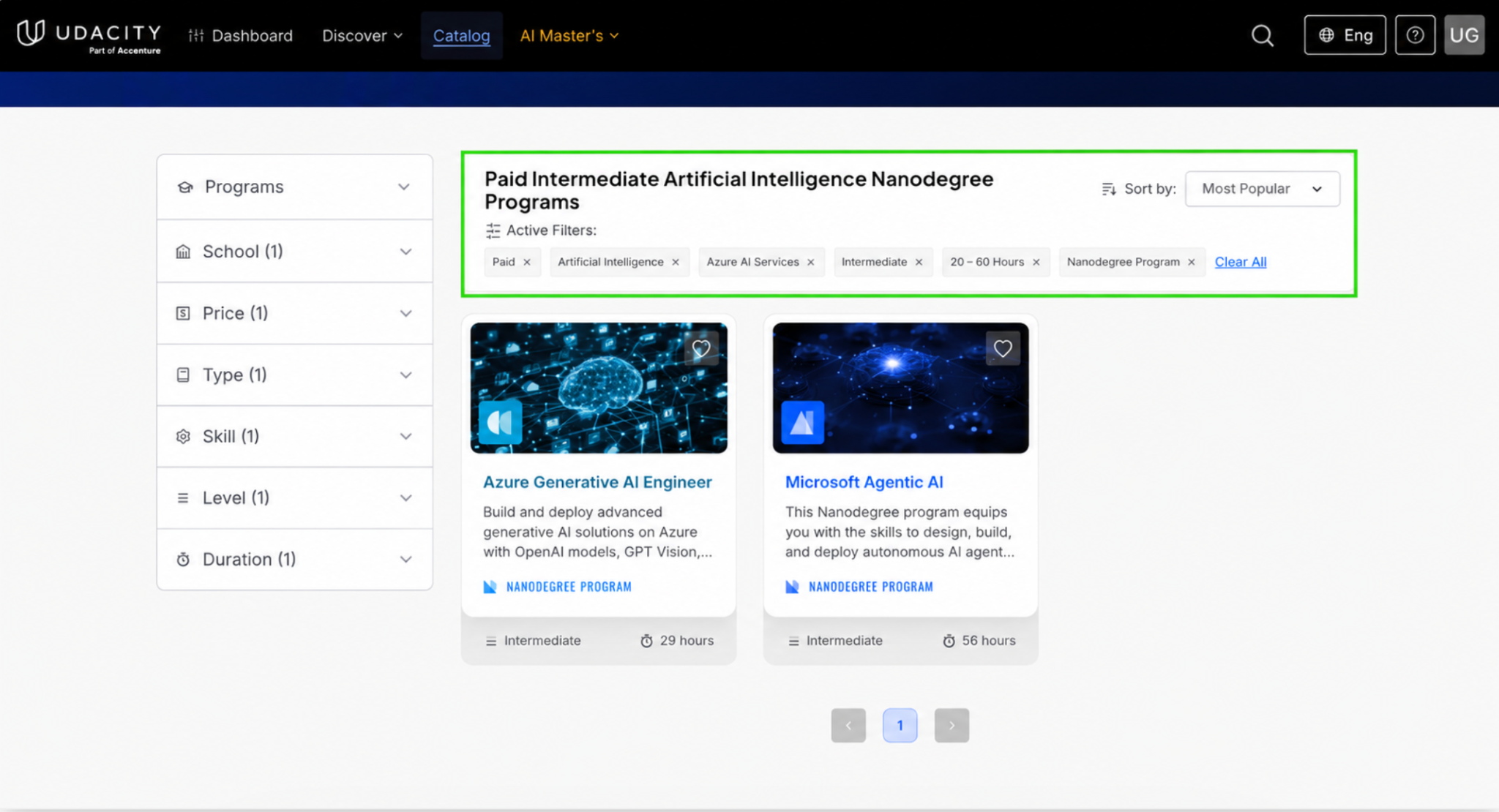Open the UG user avatar

[x=1464, y=35]
